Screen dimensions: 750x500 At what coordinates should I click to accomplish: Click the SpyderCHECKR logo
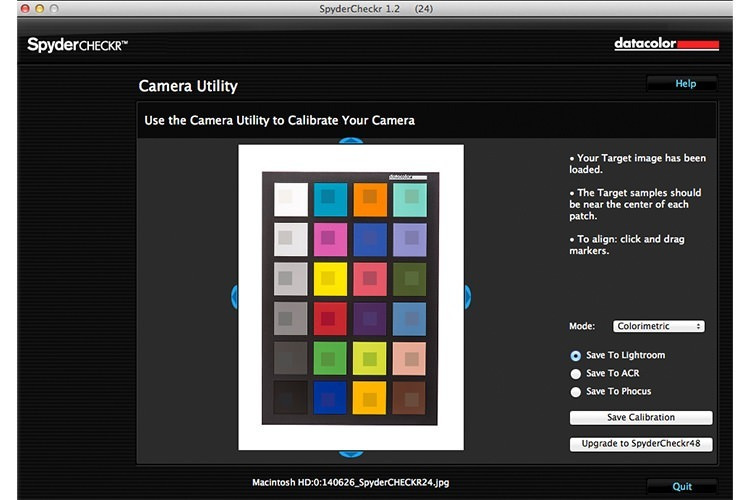click(x=77, y=45)
